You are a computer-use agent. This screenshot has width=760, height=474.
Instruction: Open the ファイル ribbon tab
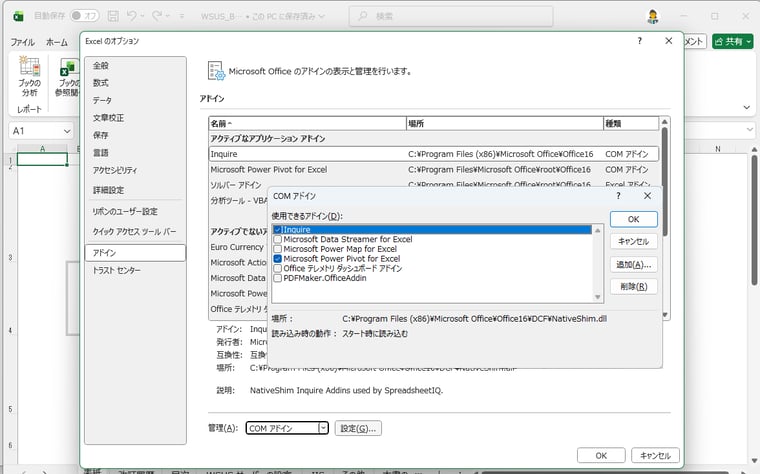tap(22, 42)
